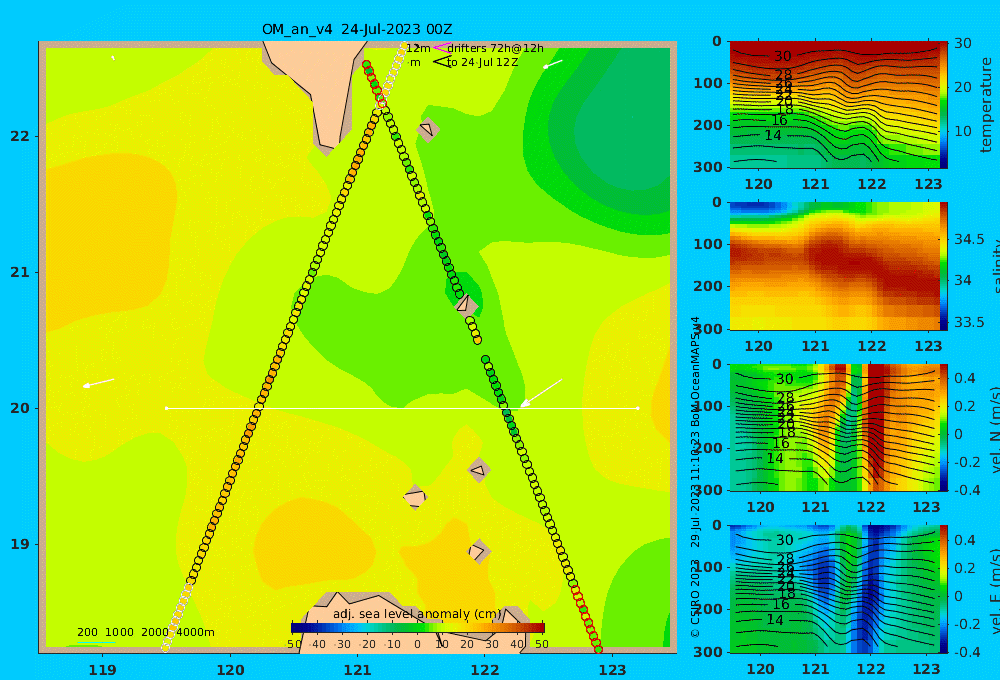The height and width of the screenshot is (680, 1000).
Task: Click the 'vel. N (m/s)' axis label
Action: tap(994, 429)
